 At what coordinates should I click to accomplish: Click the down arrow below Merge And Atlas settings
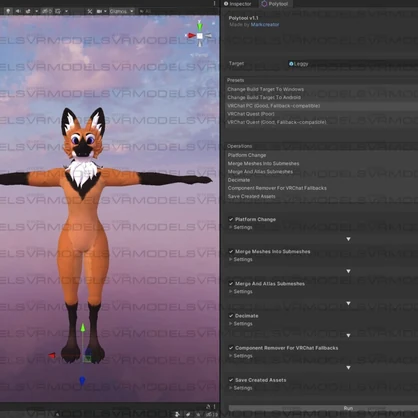(348, 303)
